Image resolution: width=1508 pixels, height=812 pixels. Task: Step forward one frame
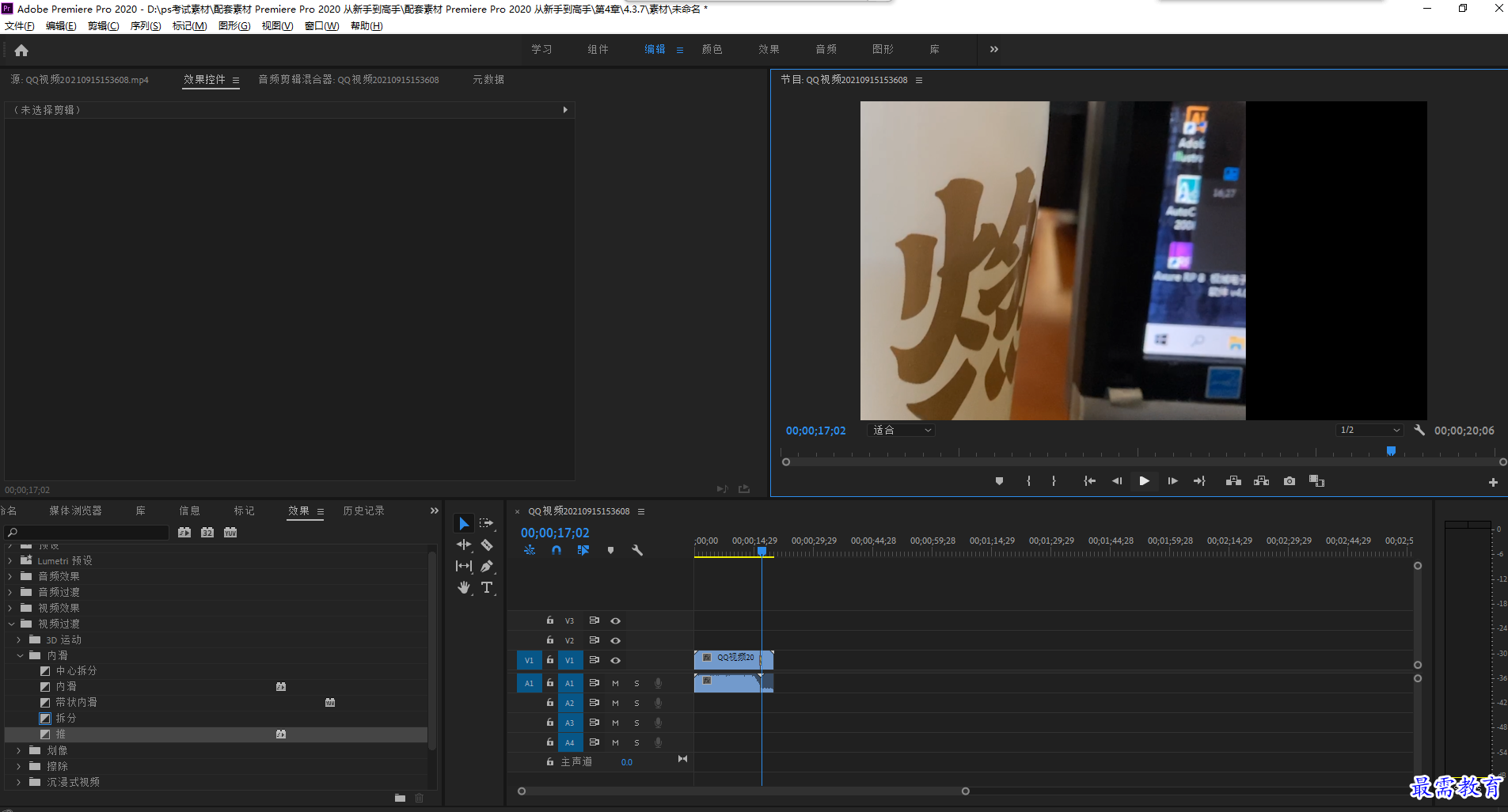1172,481
